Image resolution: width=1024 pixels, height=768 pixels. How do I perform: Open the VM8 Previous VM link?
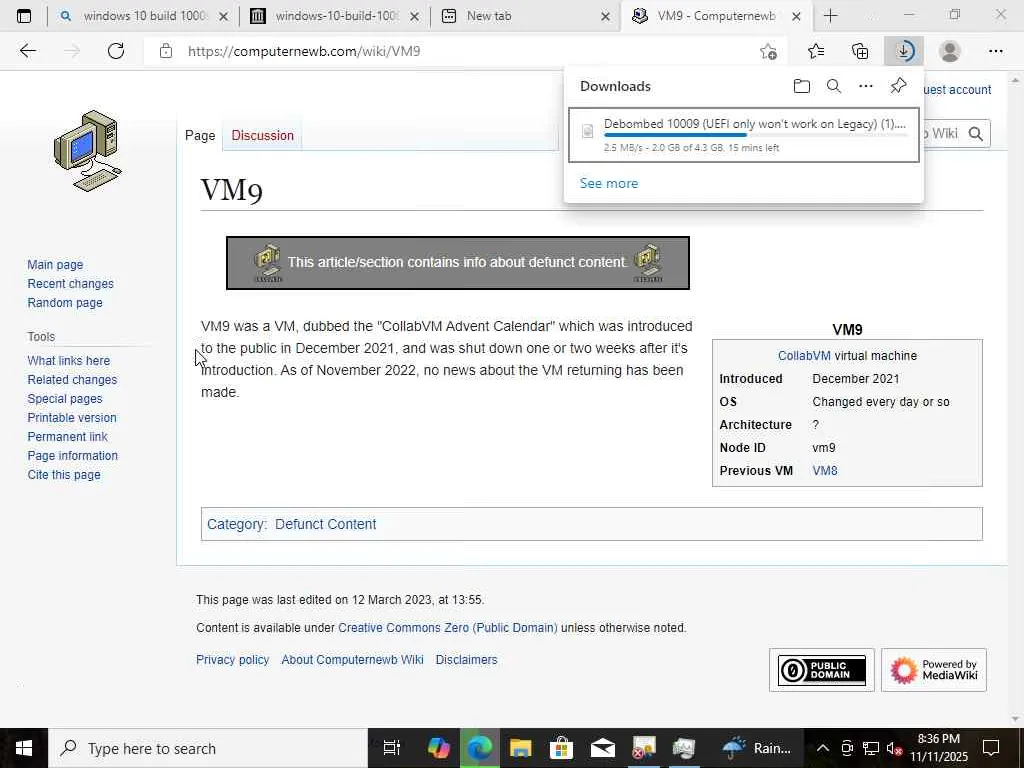(825, 471)
